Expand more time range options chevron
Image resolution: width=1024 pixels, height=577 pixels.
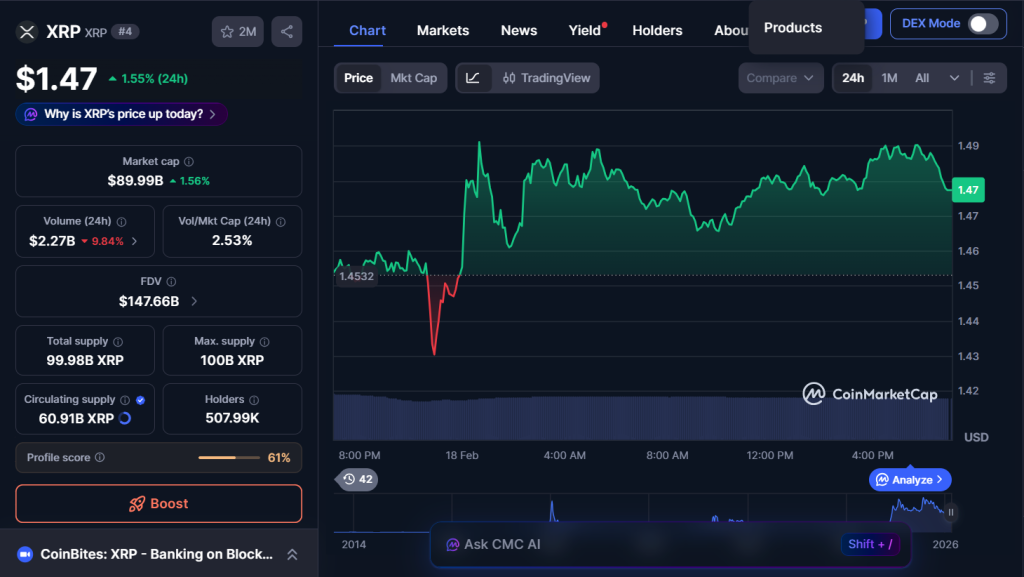[x=954, y=78]
